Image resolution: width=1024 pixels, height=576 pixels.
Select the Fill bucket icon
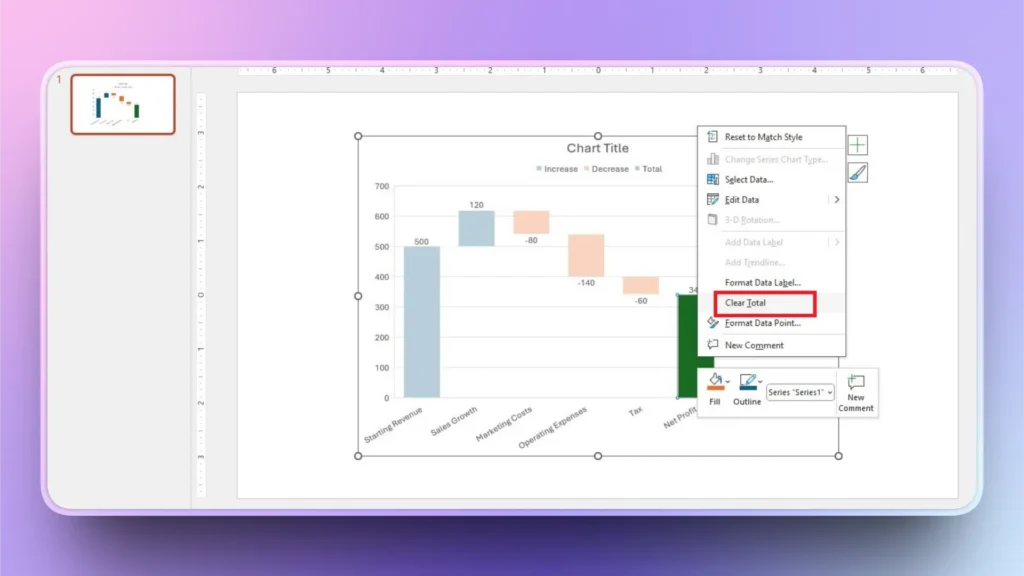(714, 379)
